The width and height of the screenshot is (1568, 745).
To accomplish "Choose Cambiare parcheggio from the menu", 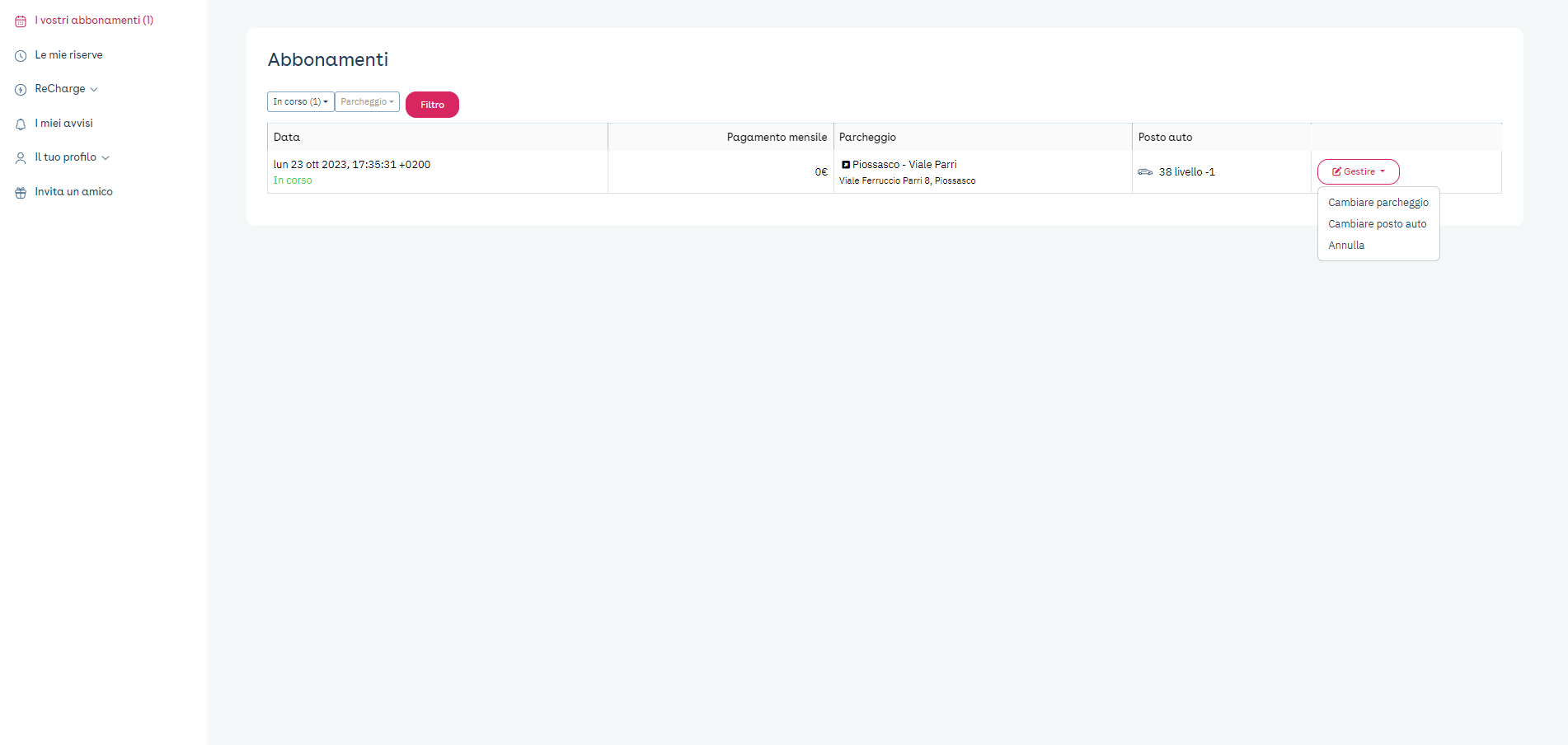I will point(1378,203).
